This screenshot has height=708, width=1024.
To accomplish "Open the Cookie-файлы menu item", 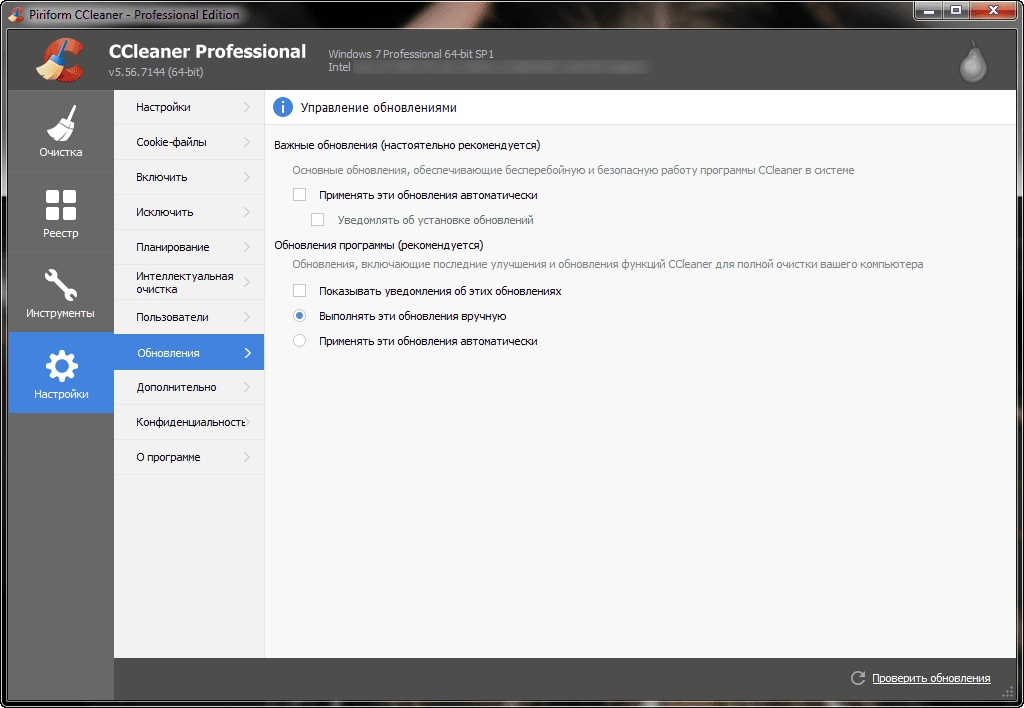I will [x=189, y=142].
